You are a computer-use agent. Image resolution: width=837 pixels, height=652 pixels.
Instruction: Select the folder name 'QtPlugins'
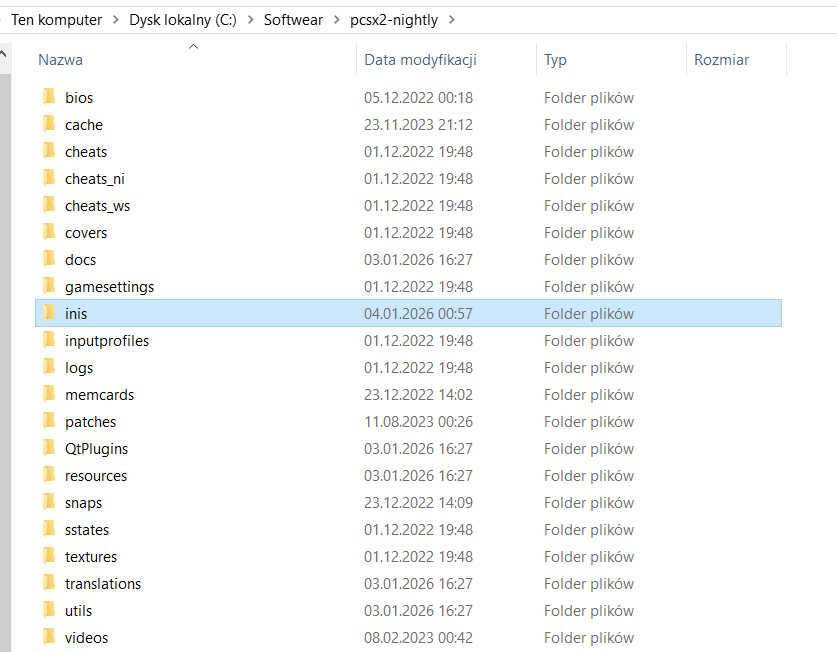click(x=96, y=449)
